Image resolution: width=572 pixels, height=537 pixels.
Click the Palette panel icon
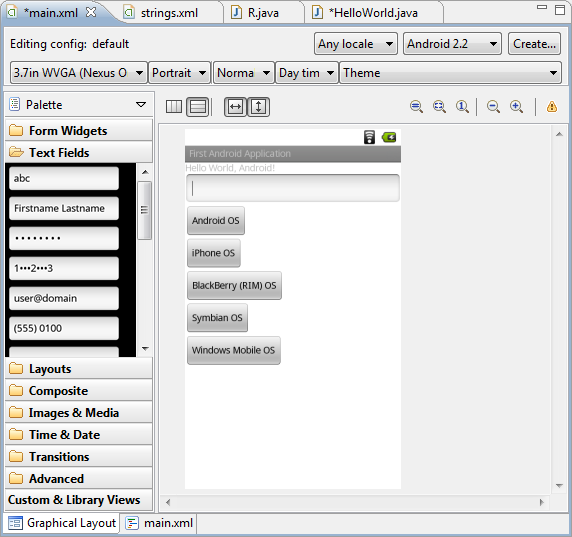[15, 104]
